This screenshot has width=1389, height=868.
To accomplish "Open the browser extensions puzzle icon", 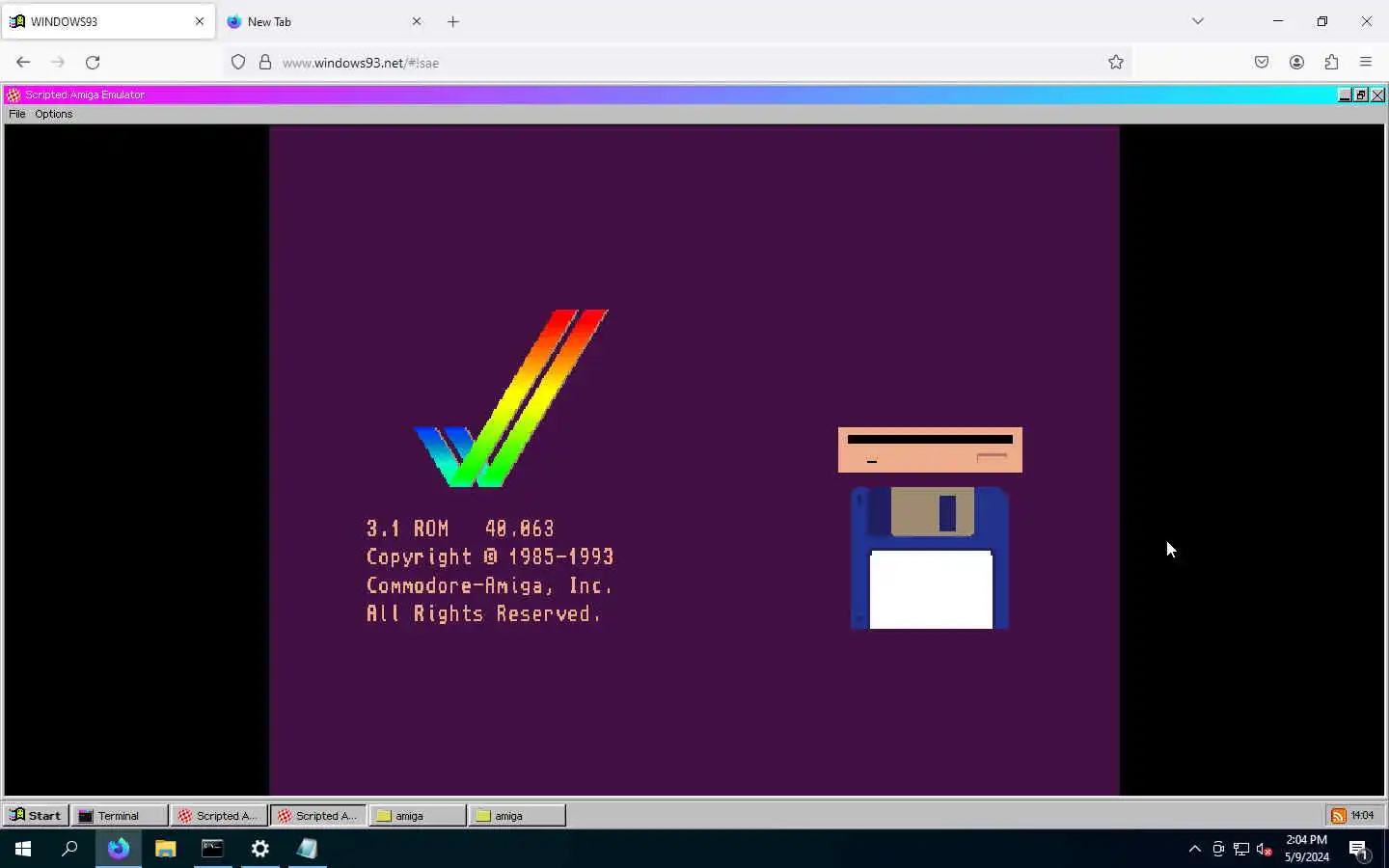I will 1331,63.
